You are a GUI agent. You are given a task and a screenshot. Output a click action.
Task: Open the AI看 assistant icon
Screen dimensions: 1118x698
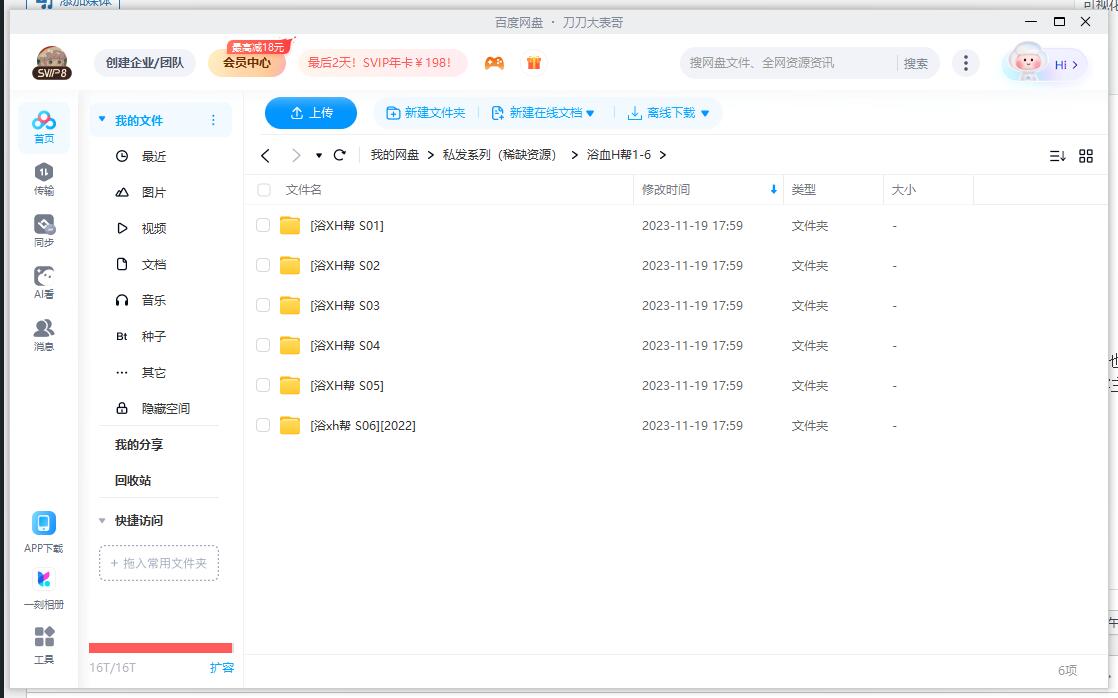pyautogui.click(x=43, y=283)
